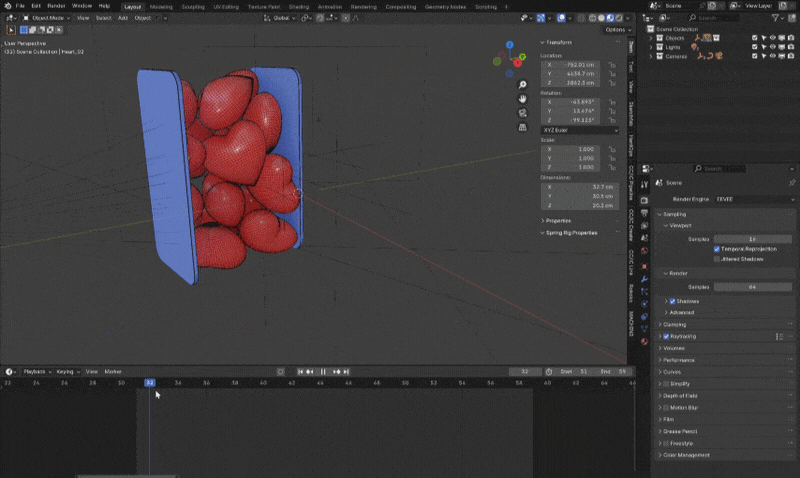Select the box select tool icon

click(x=11, y=30)
